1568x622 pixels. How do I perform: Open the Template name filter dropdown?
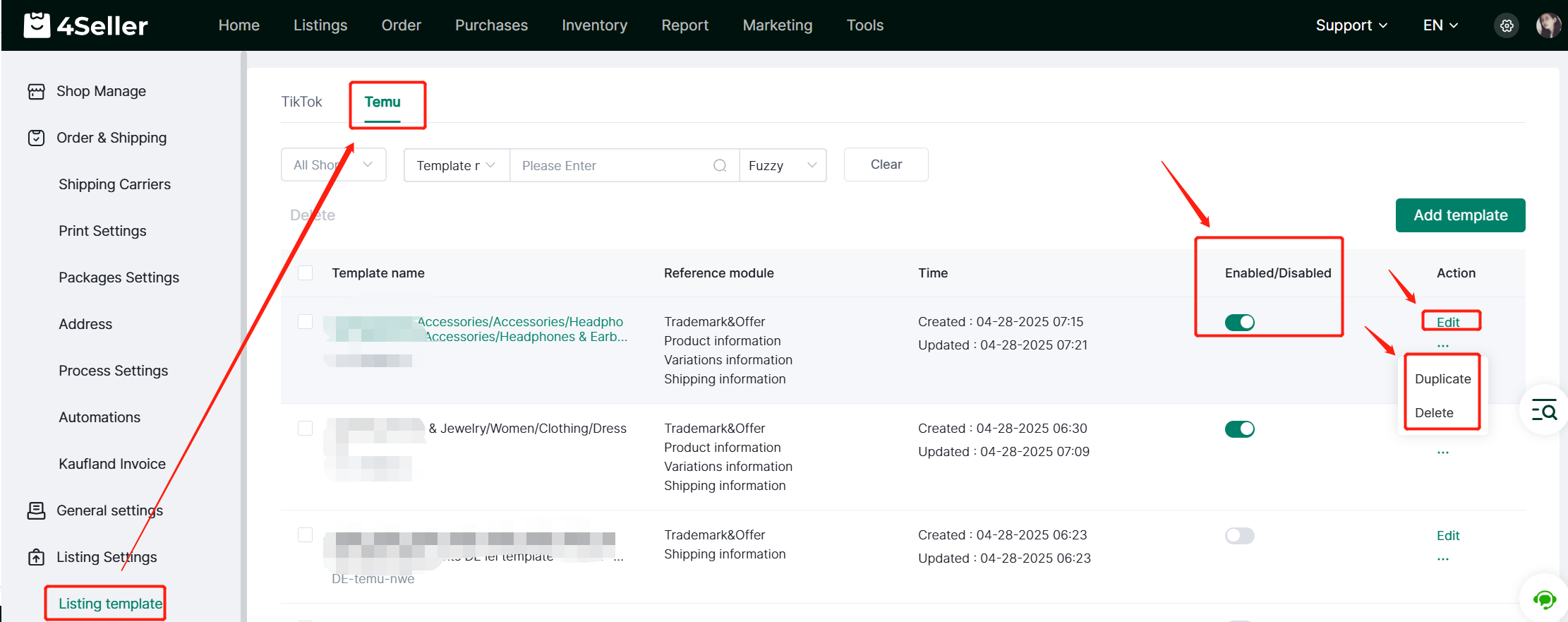(x=457, y=165)
